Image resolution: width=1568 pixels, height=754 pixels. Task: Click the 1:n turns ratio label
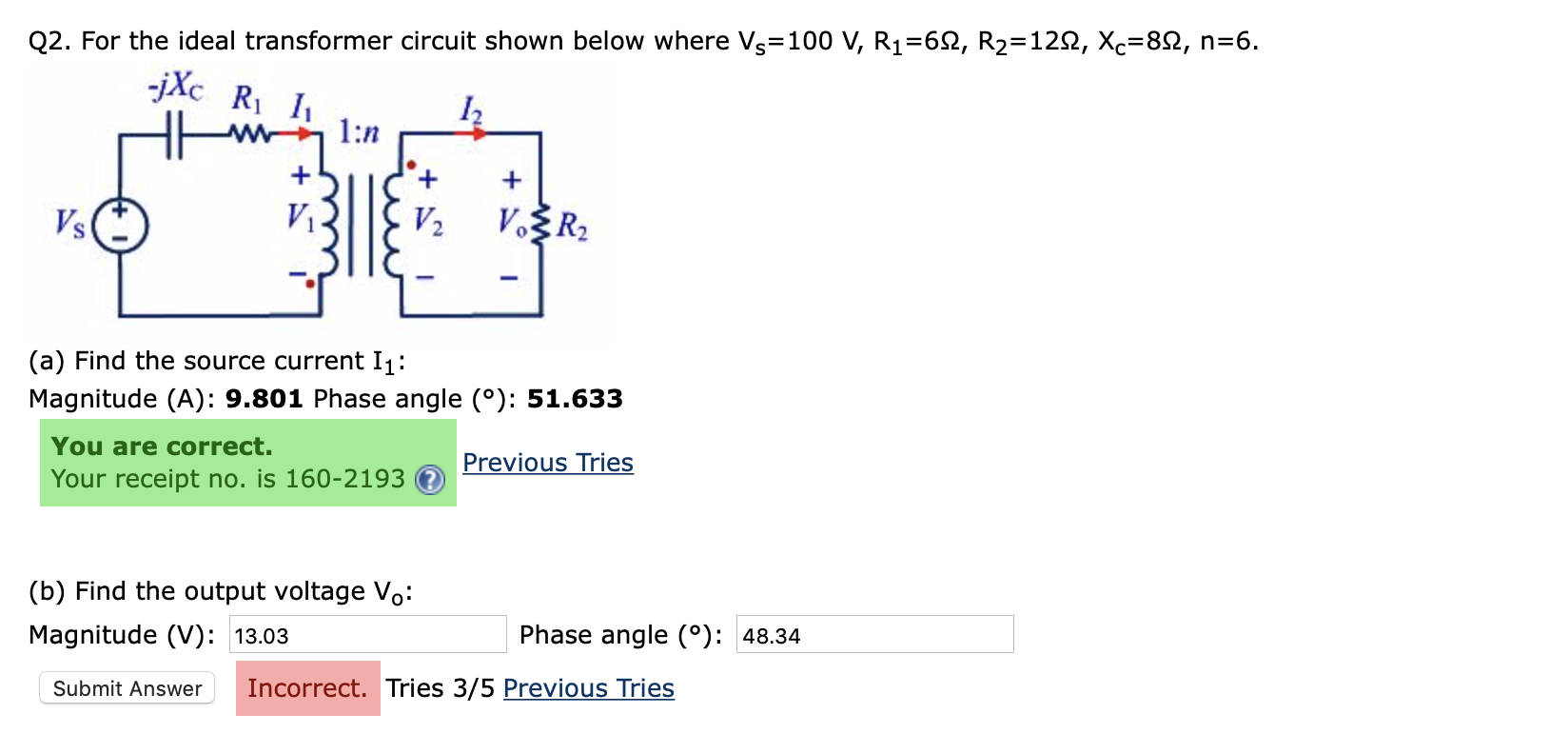coord(360,132)
